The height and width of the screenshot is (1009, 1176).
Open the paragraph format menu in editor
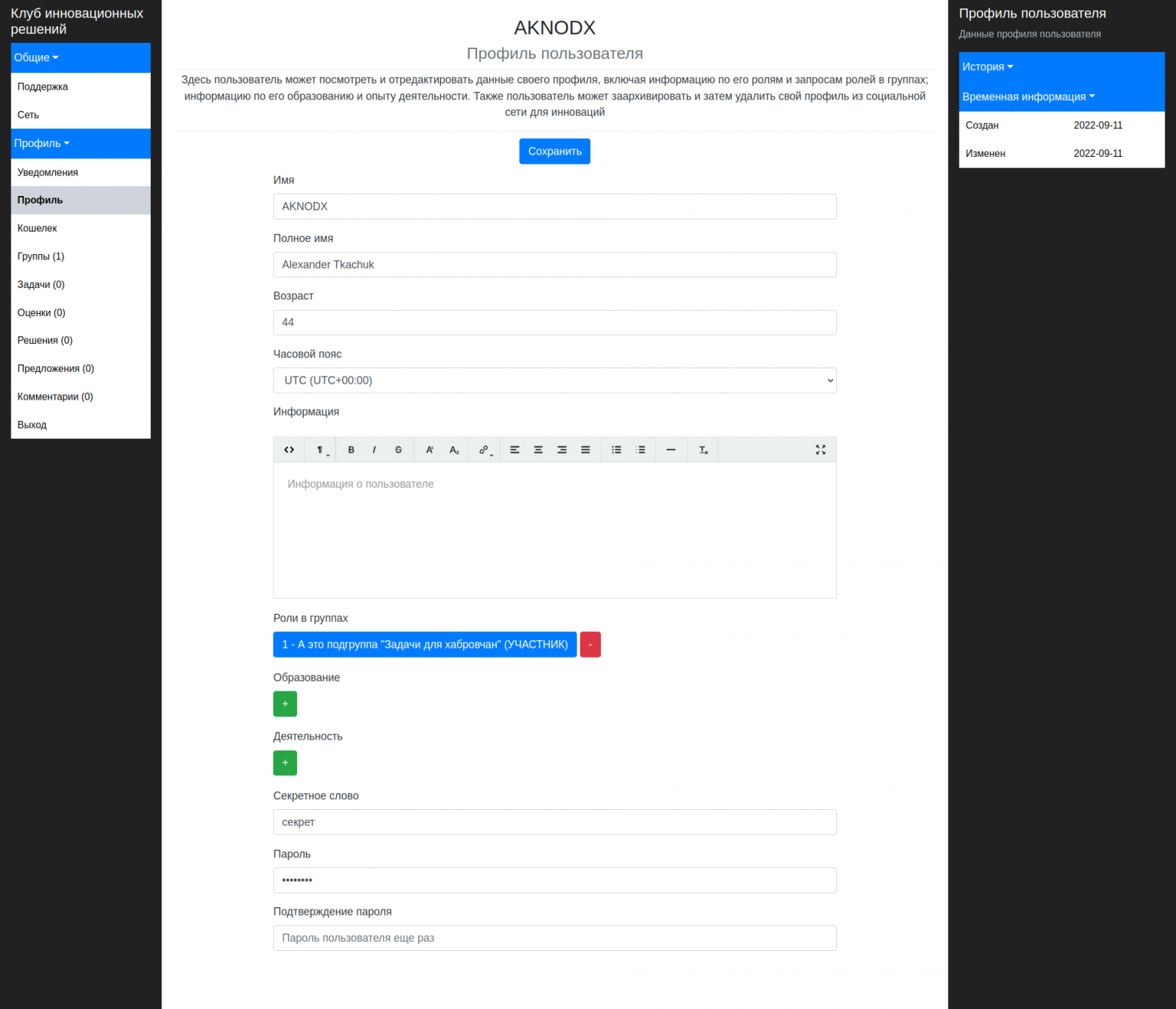point(321,450)
